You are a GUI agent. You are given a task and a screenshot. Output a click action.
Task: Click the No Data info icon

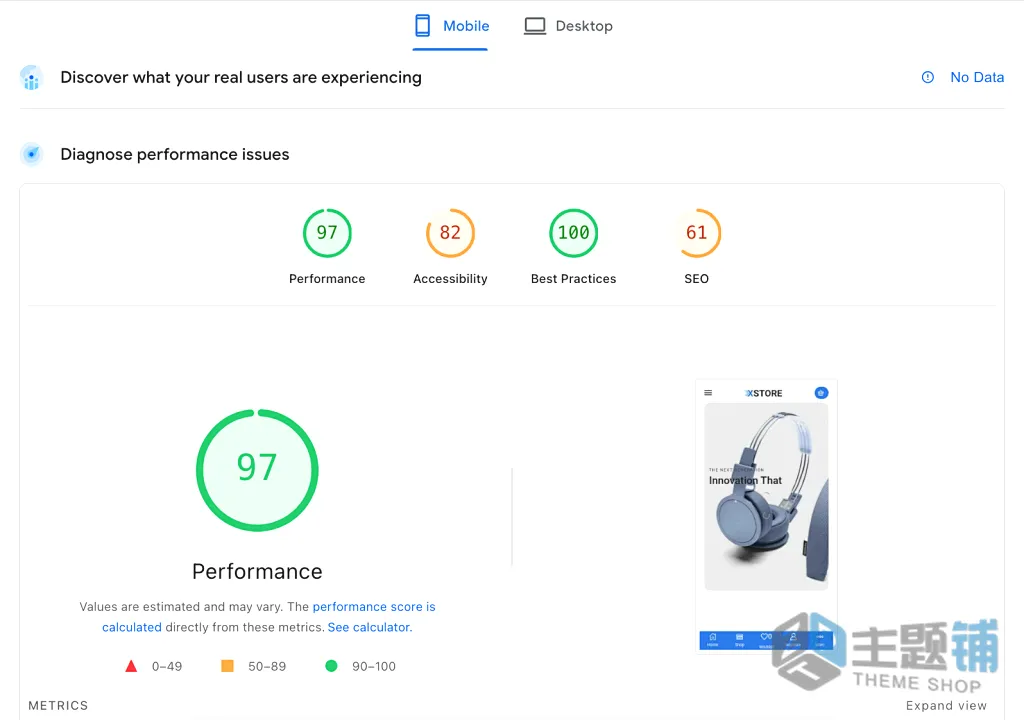[927, 77]
